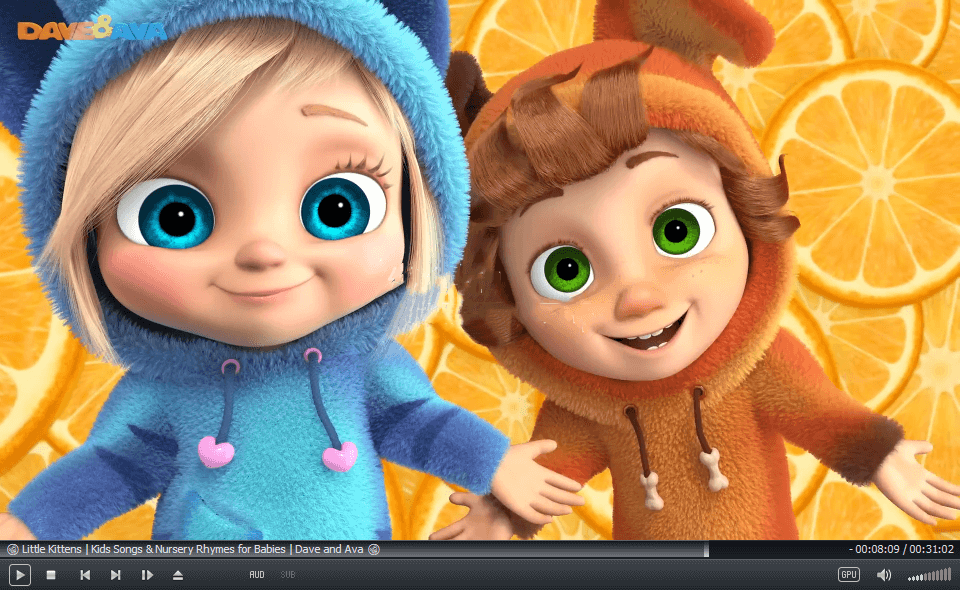The width and height of the screenshot is (960, 590).
Task: Step forward one frame
Action: (x=147, y=575)
